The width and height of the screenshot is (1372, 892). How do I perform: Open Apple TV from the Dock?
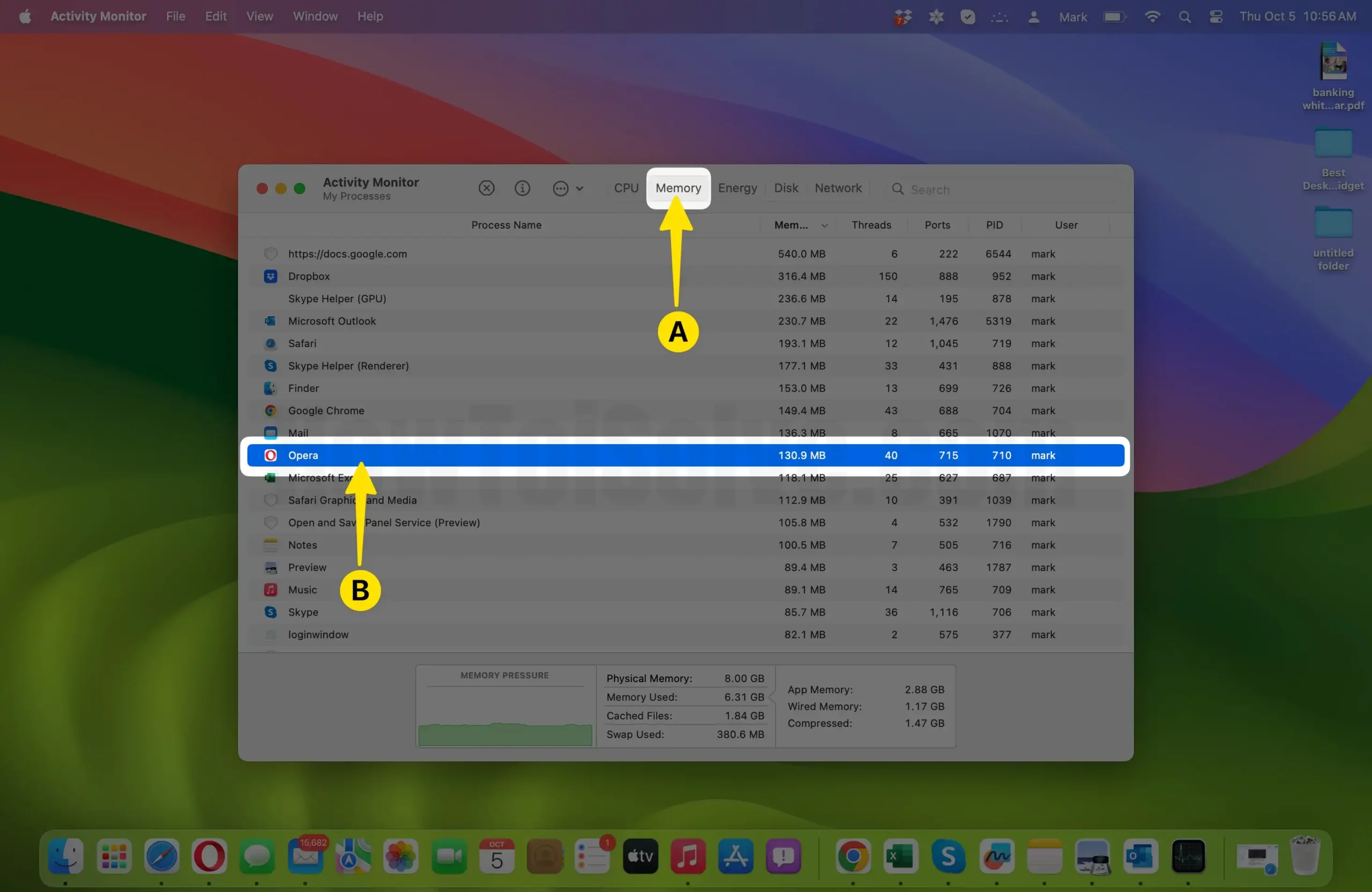(640, 856)
